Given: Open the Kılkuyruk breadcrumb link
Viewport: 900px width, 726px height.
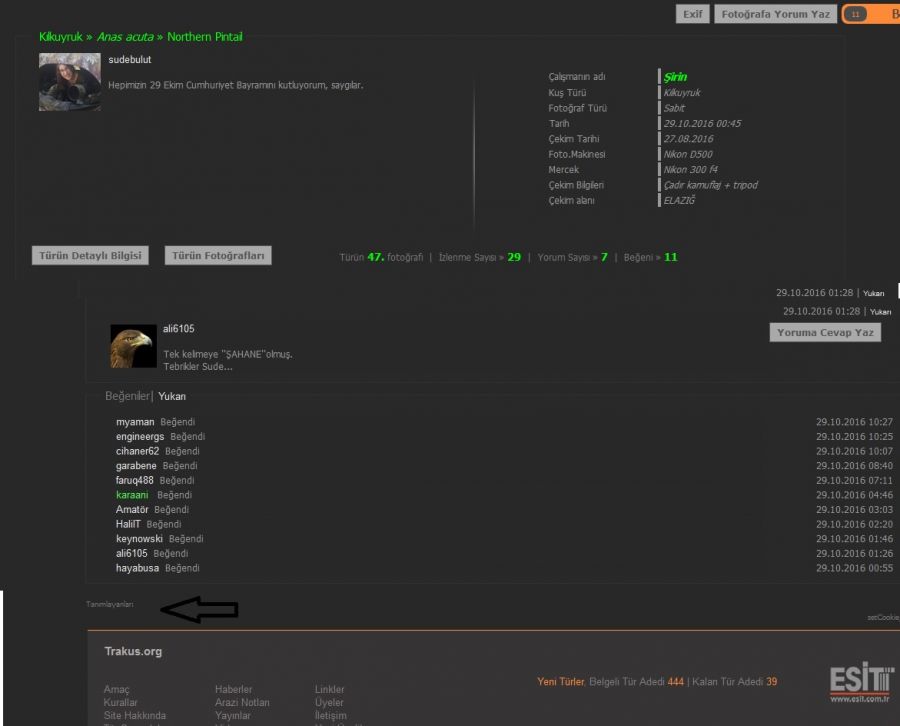Looking at the screenshot, I should pos(61,37).
